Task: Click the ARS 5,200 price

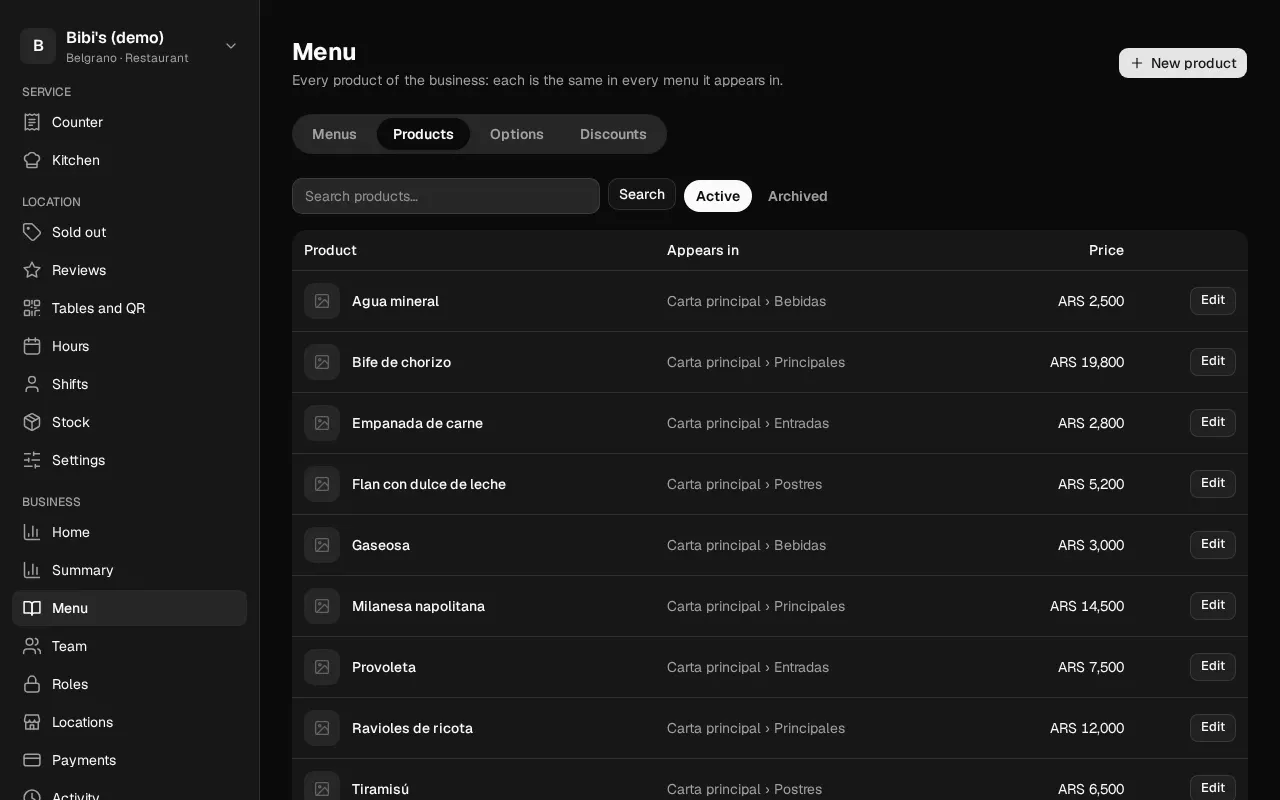Action: coord(1091,484)
